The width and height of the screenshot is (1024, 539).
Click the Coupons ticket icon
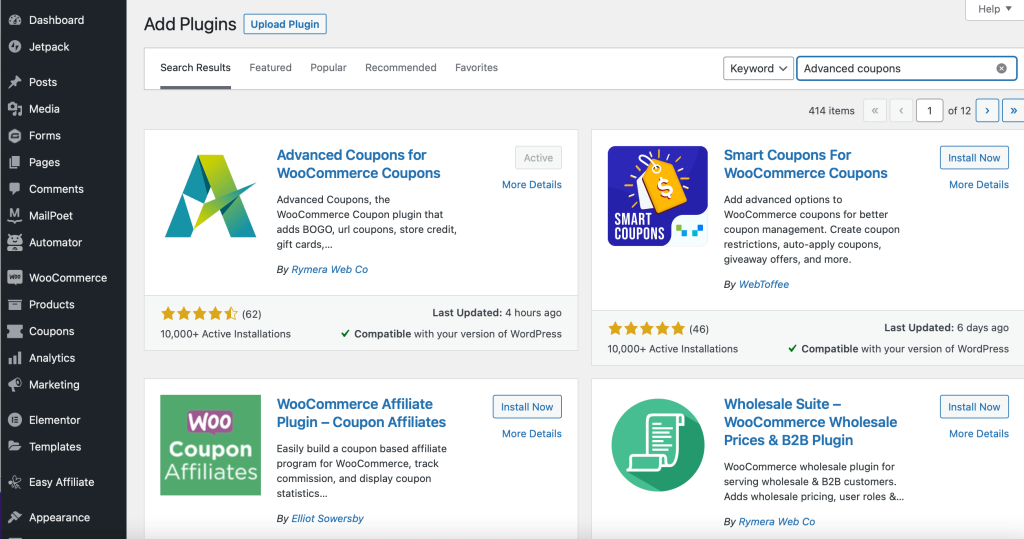(14, 331)
